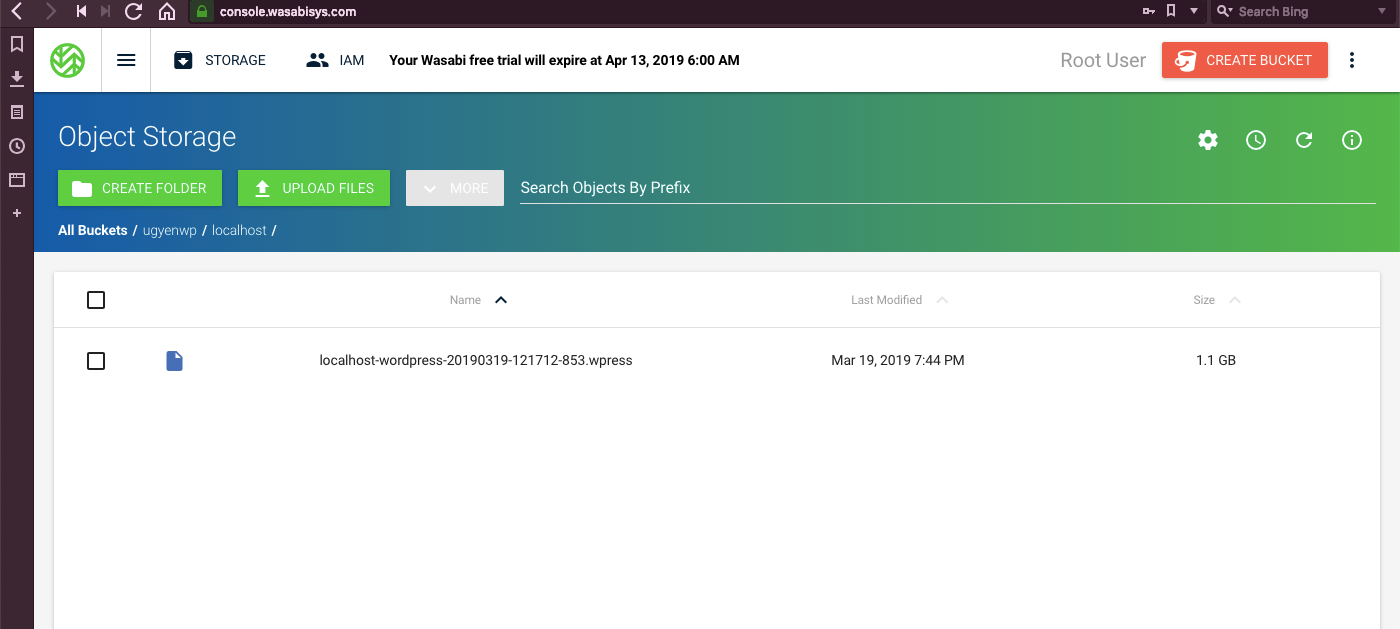Click the Wasabi leaf logo
Screen dimensions: 1400x629
68,60
